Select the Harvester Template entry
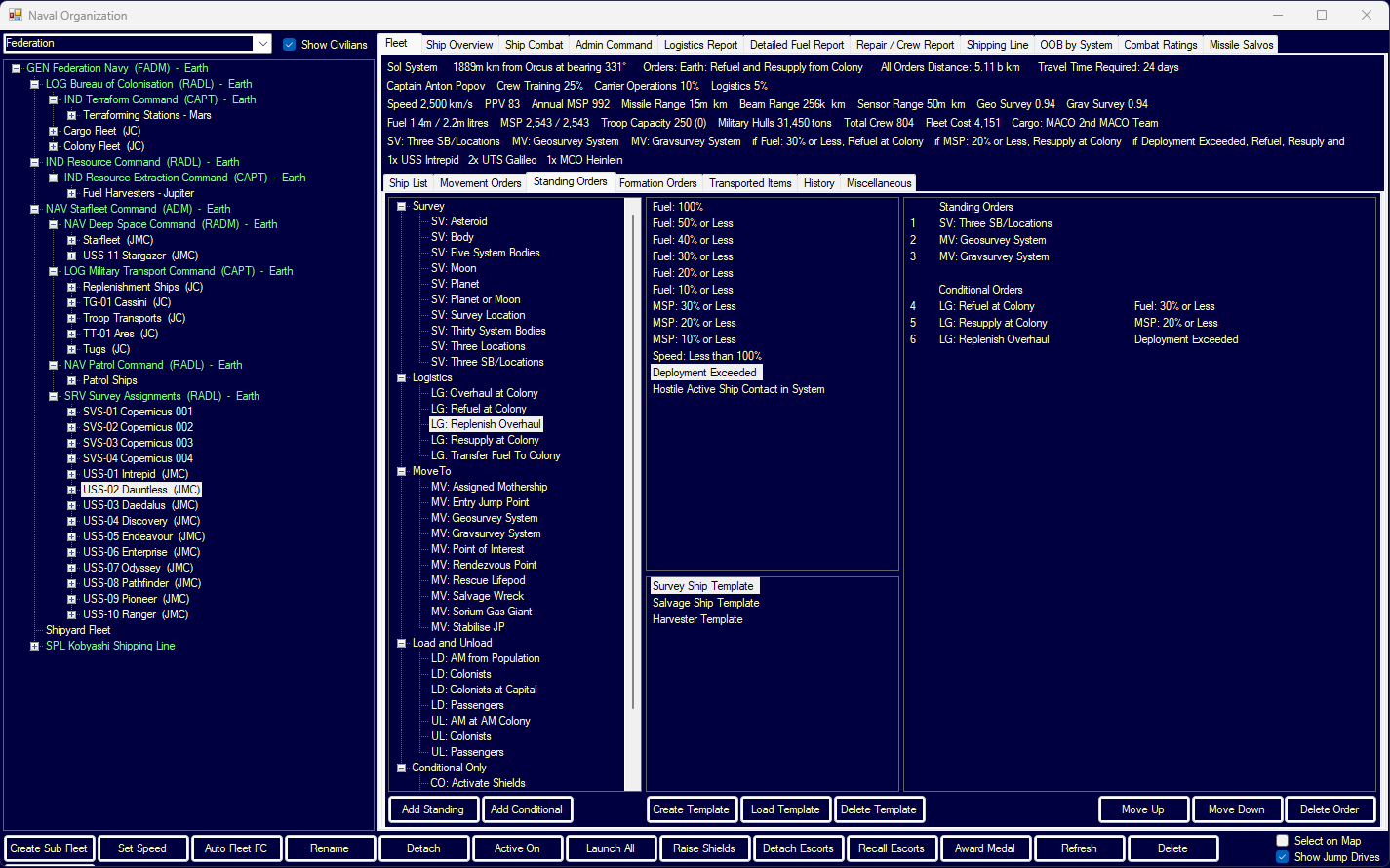1390x868 pixels. [697, 619]
